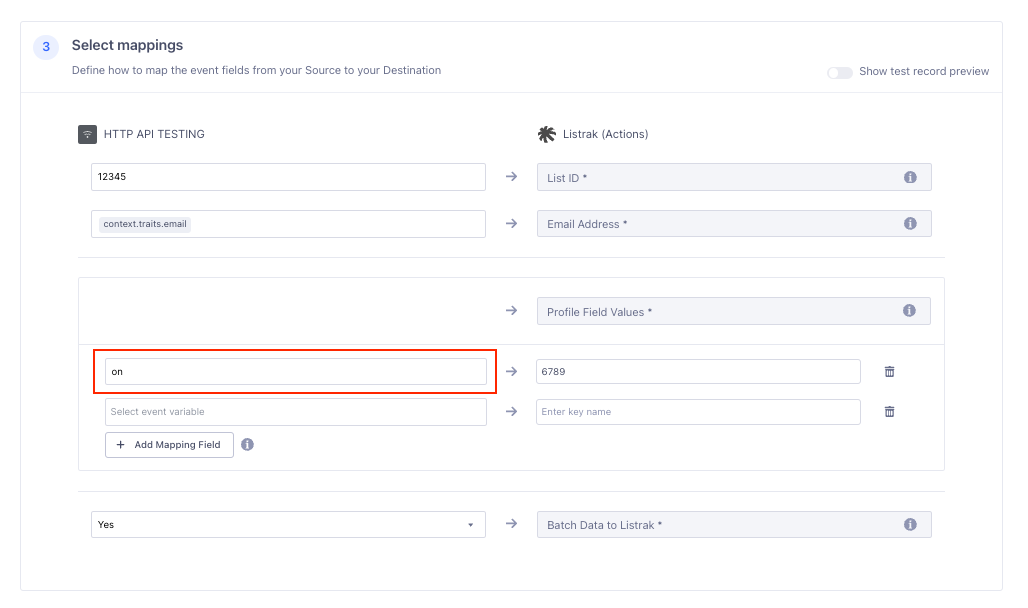1028x608 pixels.
Task: Open the Select event variable picker
Action: [296, 411]
